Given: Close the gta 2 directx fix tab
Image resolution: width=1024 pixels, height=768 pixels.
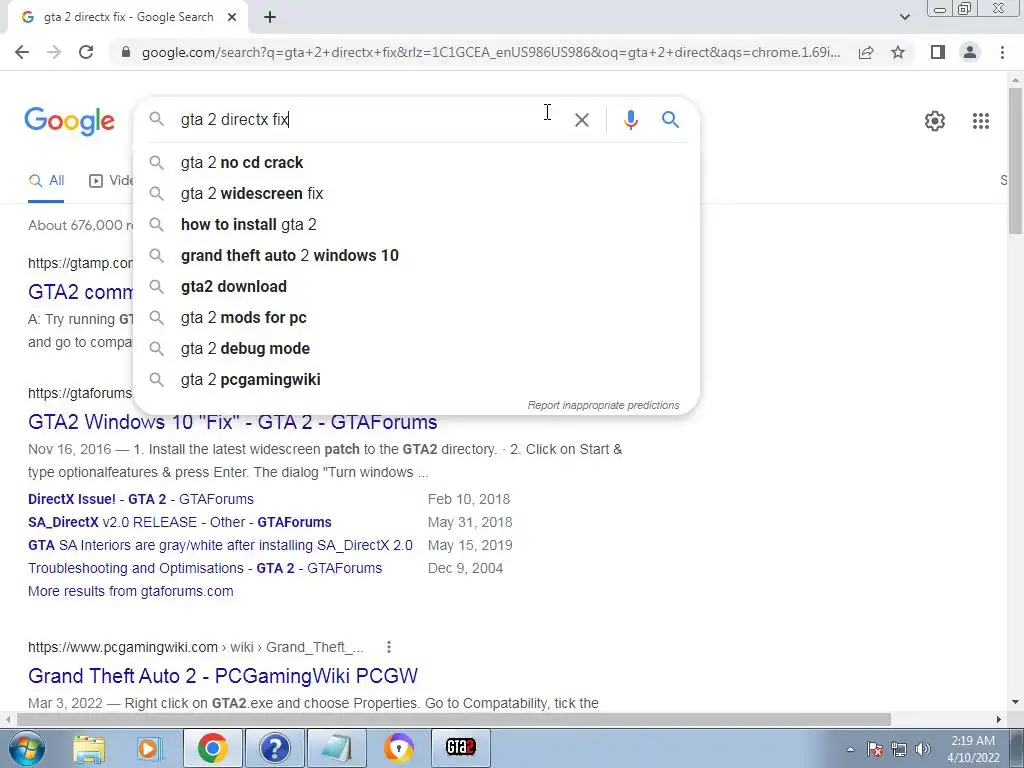Looking at the screenshot, I should coord(232,18).
